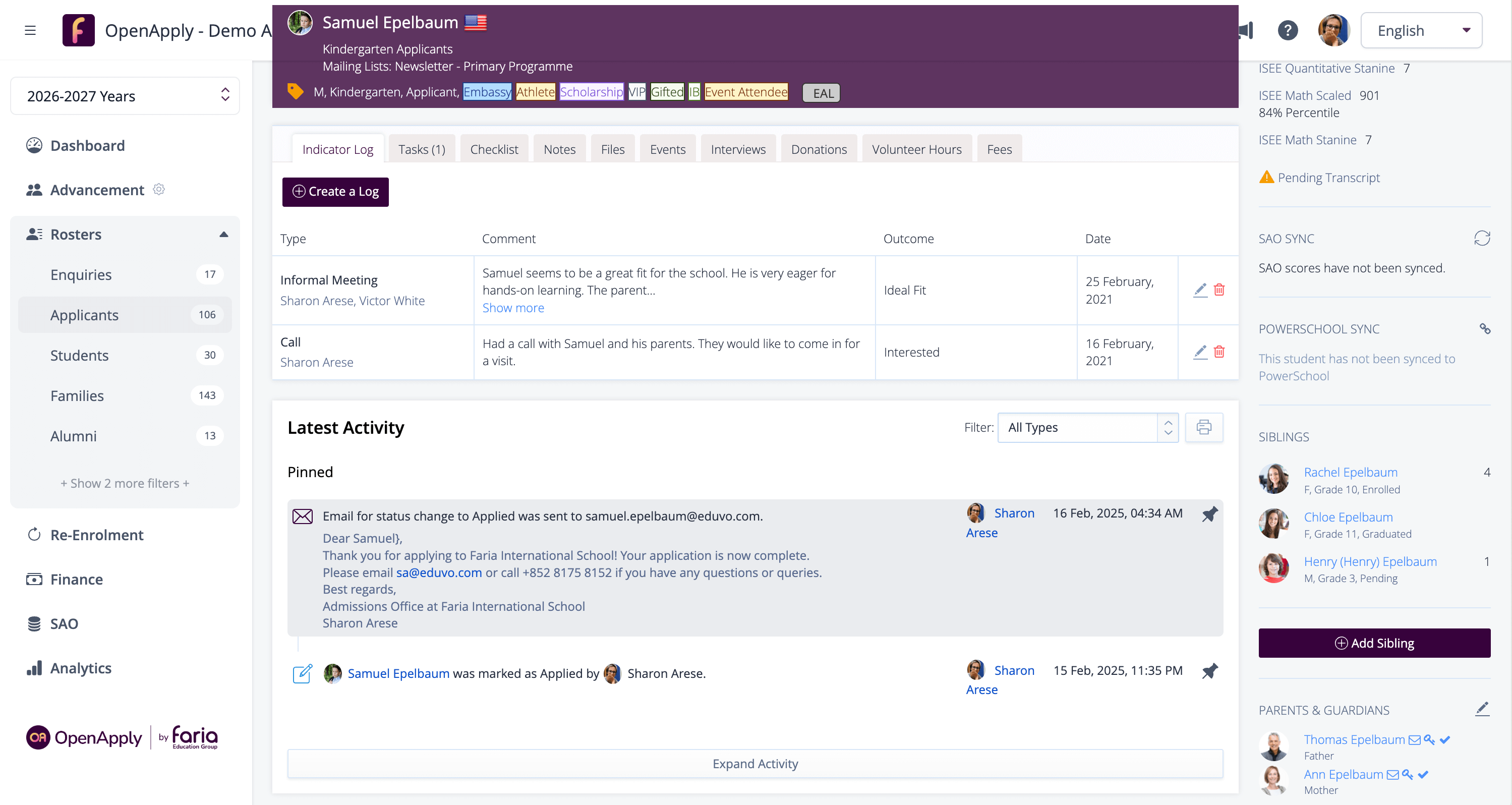1512x805 pixels.
Task: Edit the Call log entry
Action: point(1200,352)
